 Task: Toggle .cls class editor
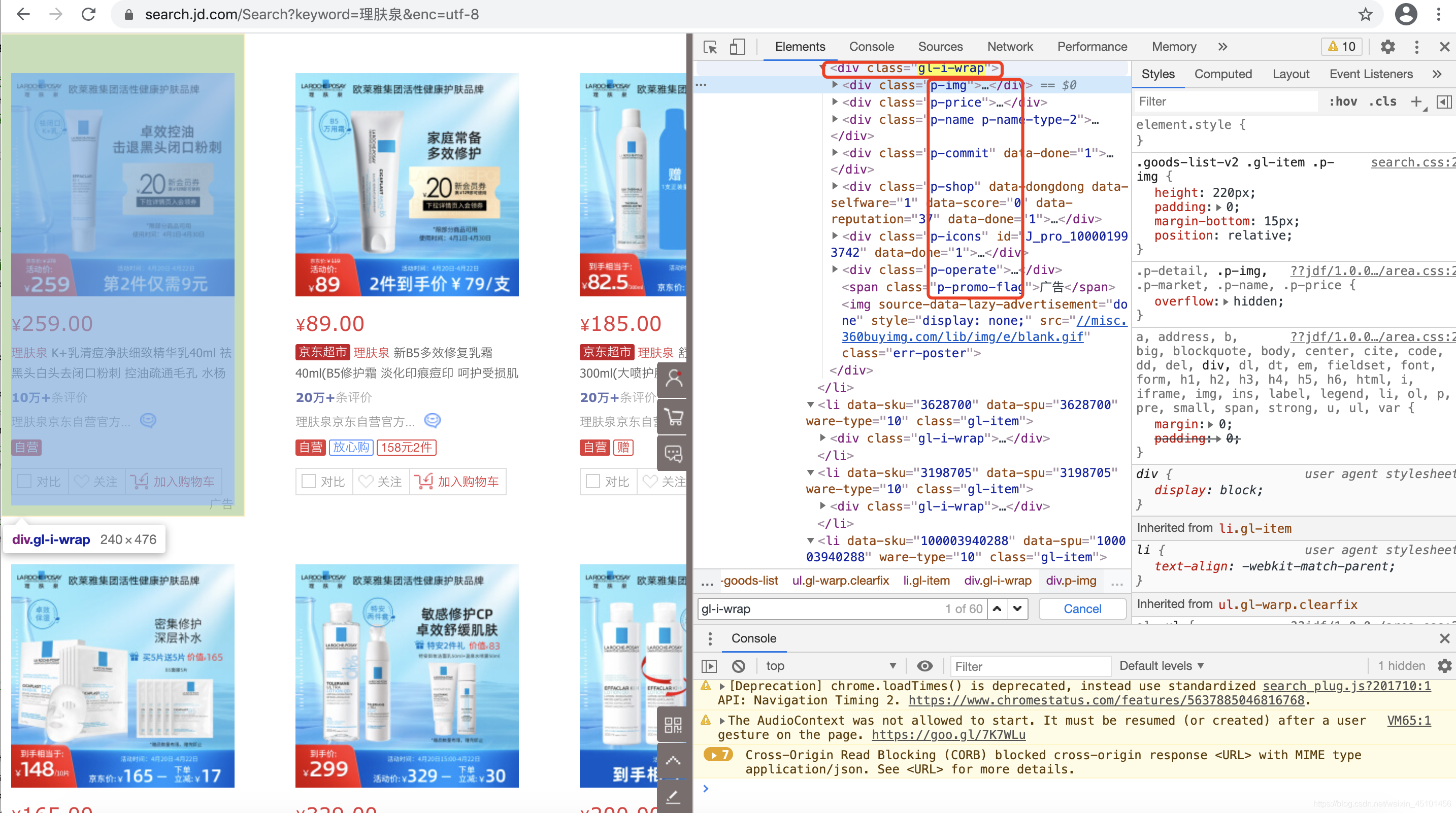coord(1382,101)
